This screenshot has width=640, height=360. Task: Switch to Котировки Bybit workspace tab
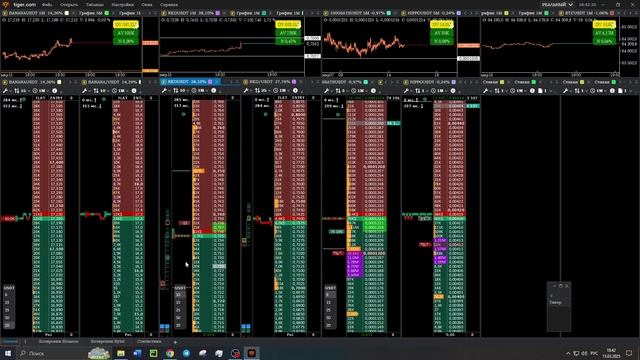108,341
